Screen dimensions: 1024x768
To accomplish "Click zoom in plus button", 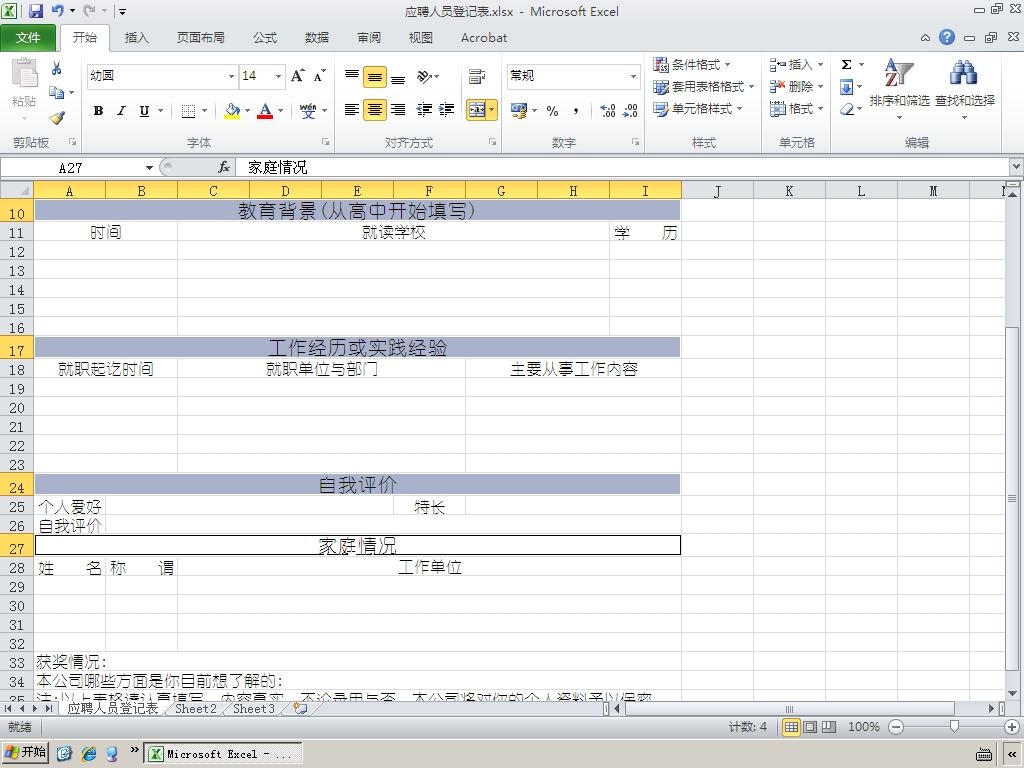I will [x=1012, y=727].
